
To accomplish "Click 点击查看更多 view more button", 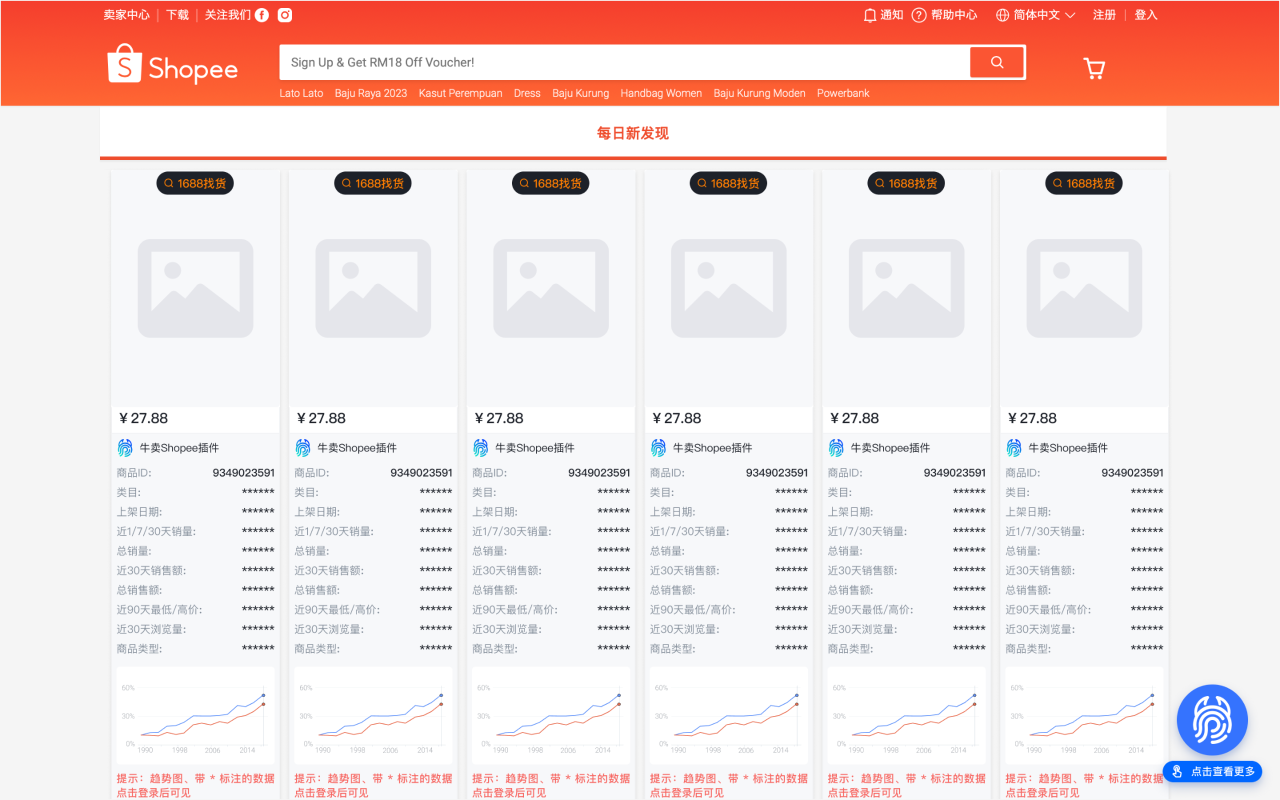I will [1212, 772].
